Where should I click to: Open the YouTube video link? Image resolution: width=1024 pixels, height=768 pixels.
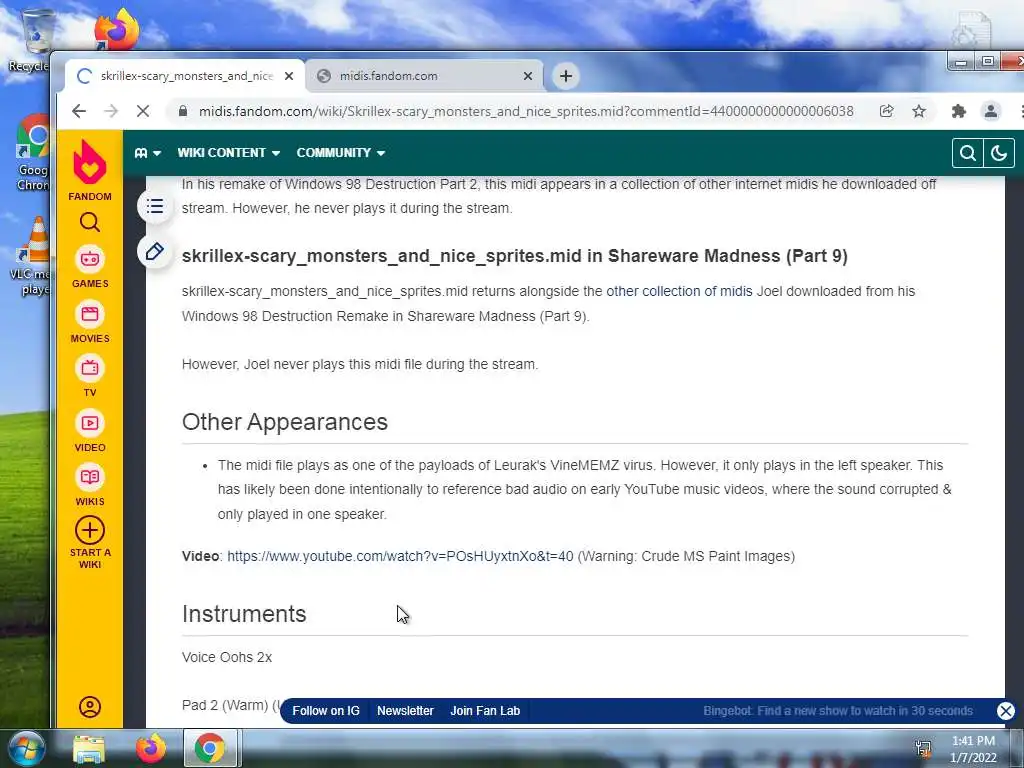[400, 556]
